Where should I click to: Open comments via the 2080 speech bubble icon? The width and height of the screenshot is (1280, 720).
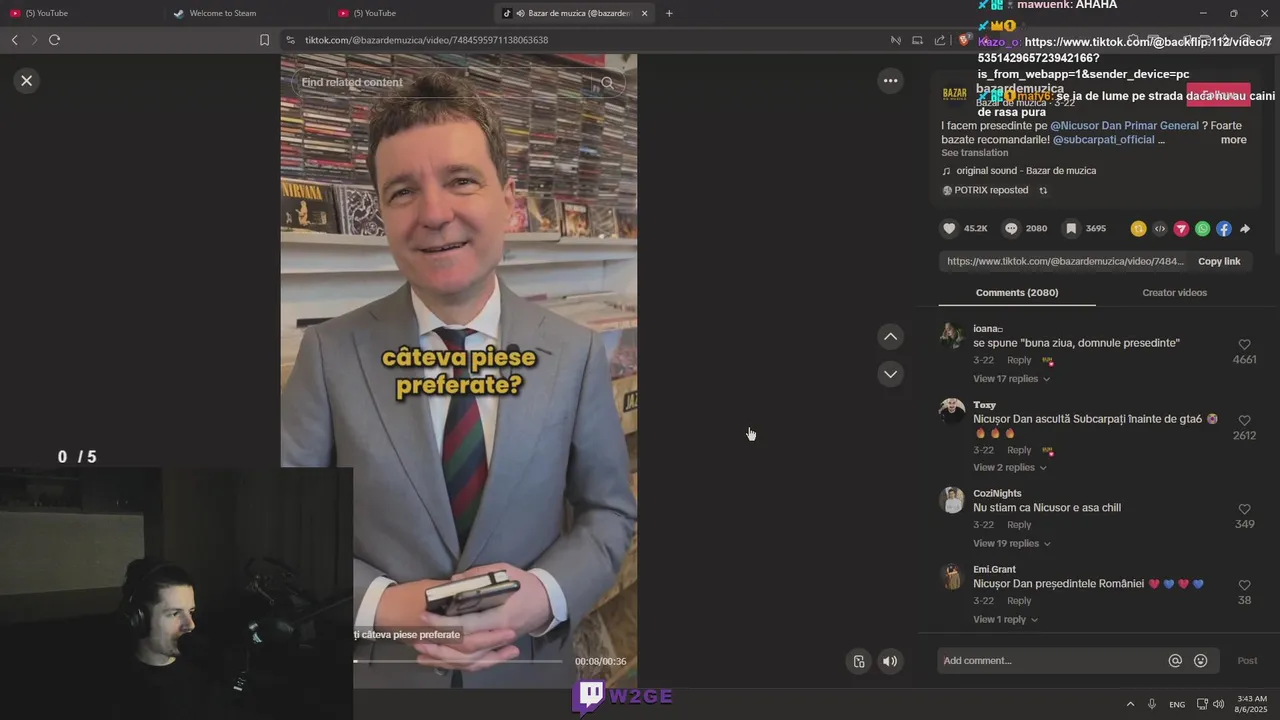point(1011,229)
